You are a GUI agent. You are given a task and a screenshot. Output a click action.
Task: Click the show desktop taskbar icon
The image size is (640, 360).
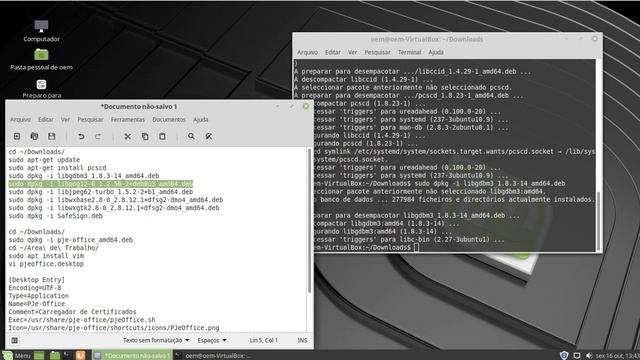[39, 356]
